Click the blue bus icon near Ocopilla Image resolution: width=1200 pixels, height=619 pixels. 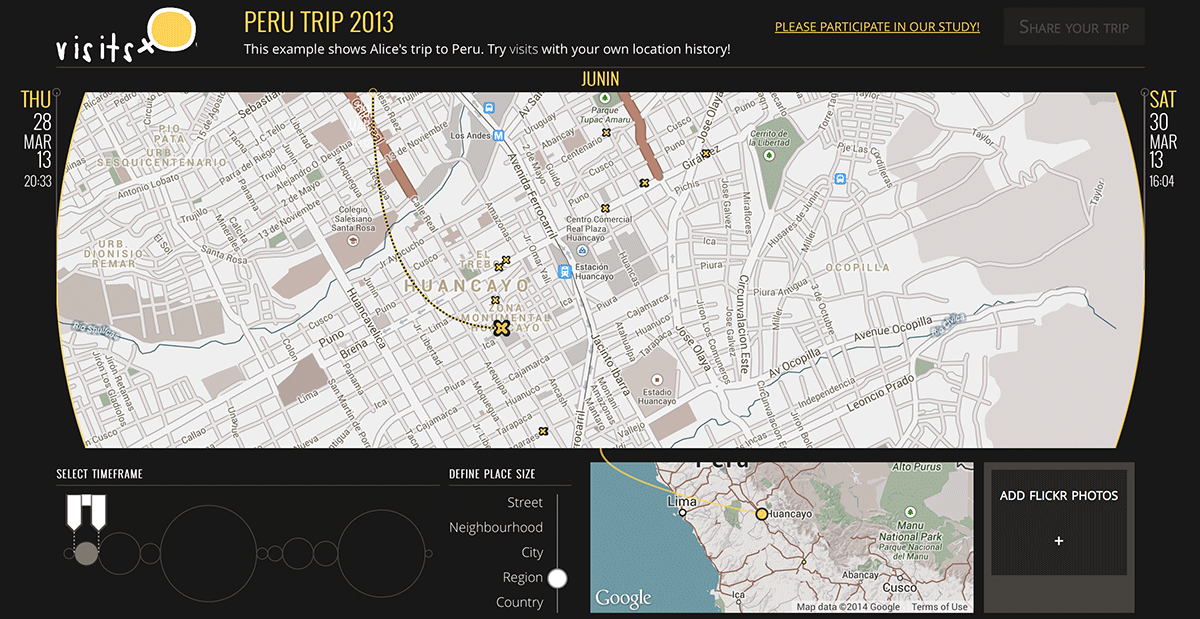(x=840, y=180)
